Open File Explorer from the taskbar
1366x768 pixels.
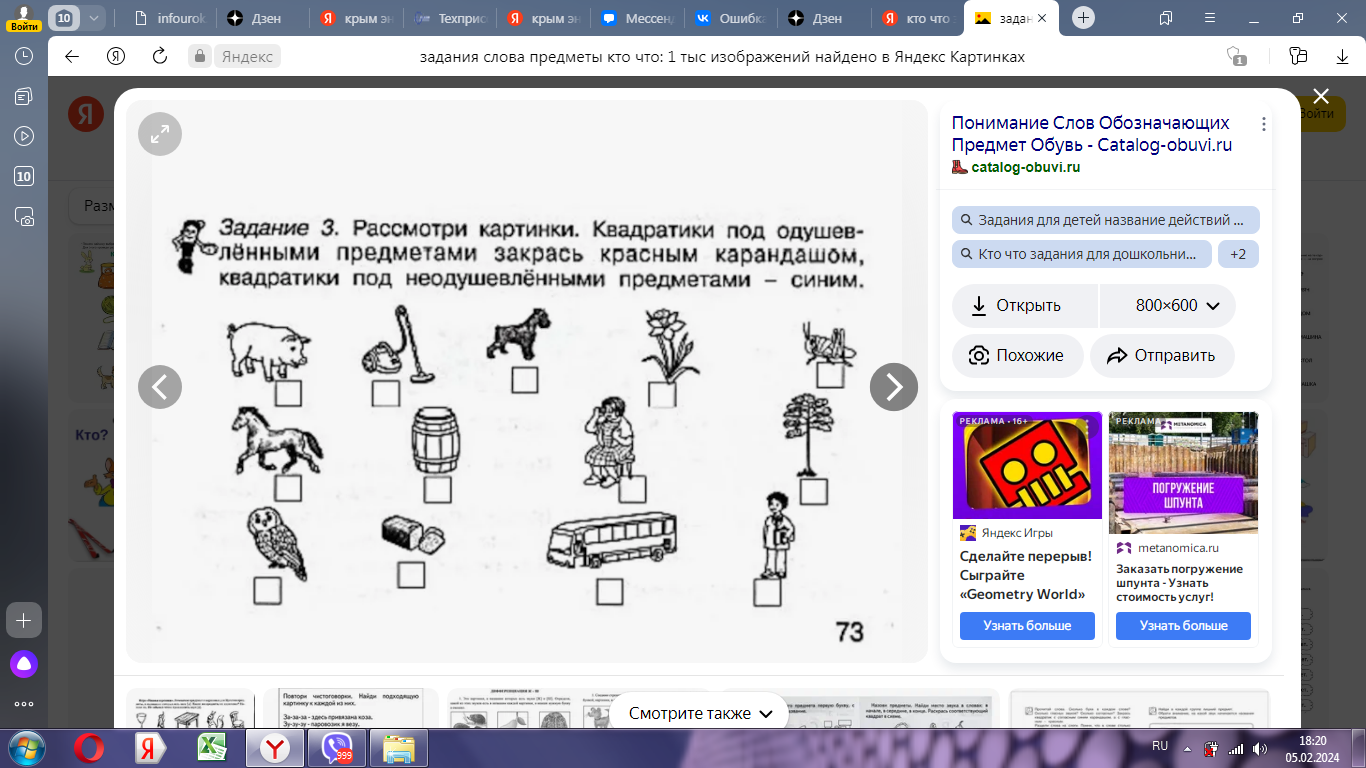[398, 748]
